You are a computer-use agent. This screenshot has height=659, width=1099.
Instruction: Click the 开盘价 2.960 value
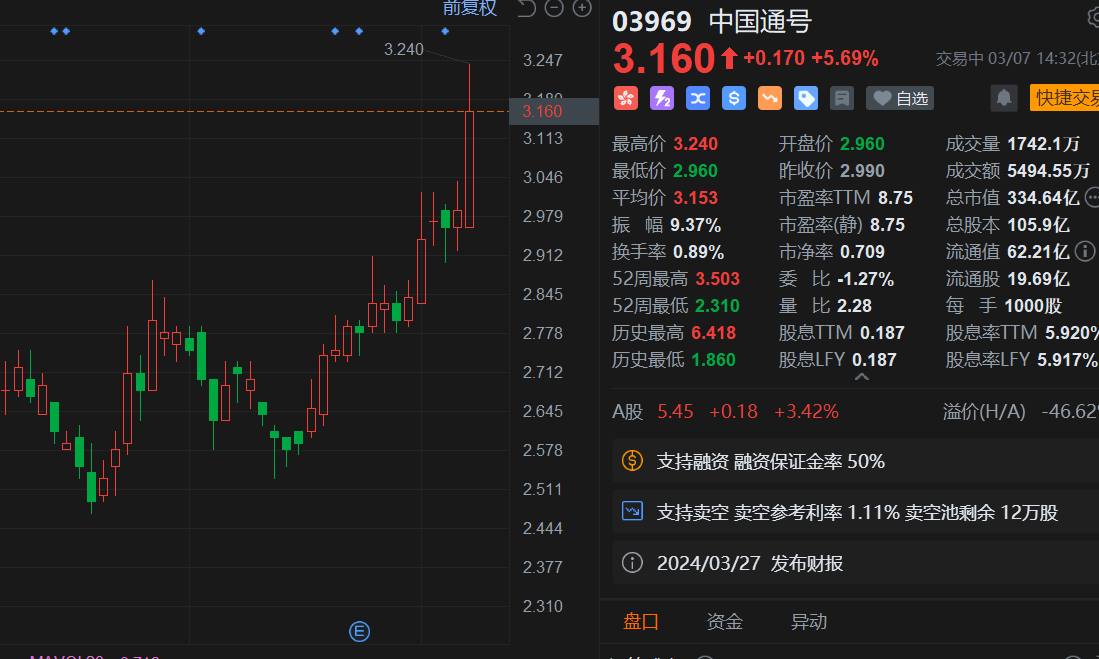pyautogui.click(x=862, y=144)
